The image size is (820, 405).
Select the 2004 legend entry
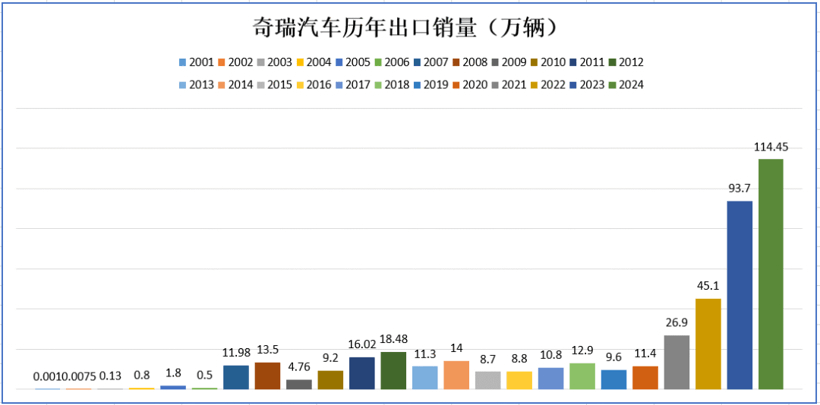313,63
